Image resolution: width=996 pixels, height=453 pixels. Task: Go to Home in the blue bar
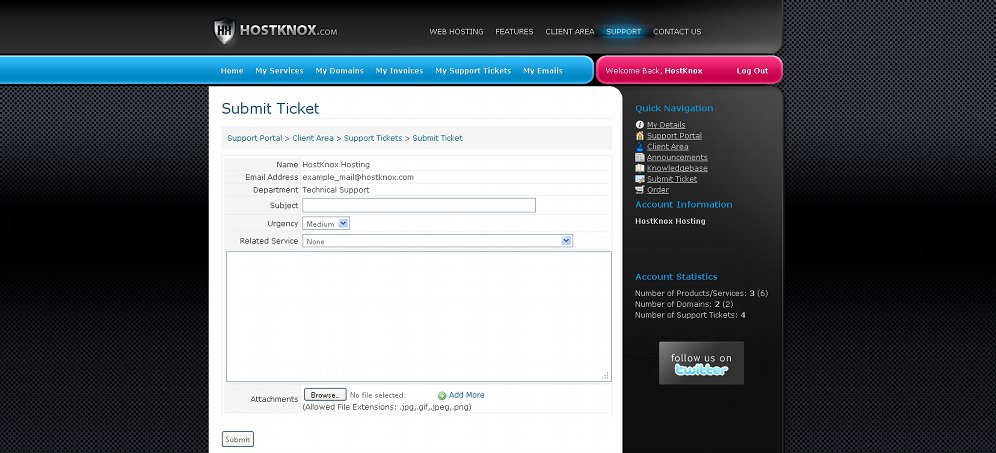click(232, 71)
